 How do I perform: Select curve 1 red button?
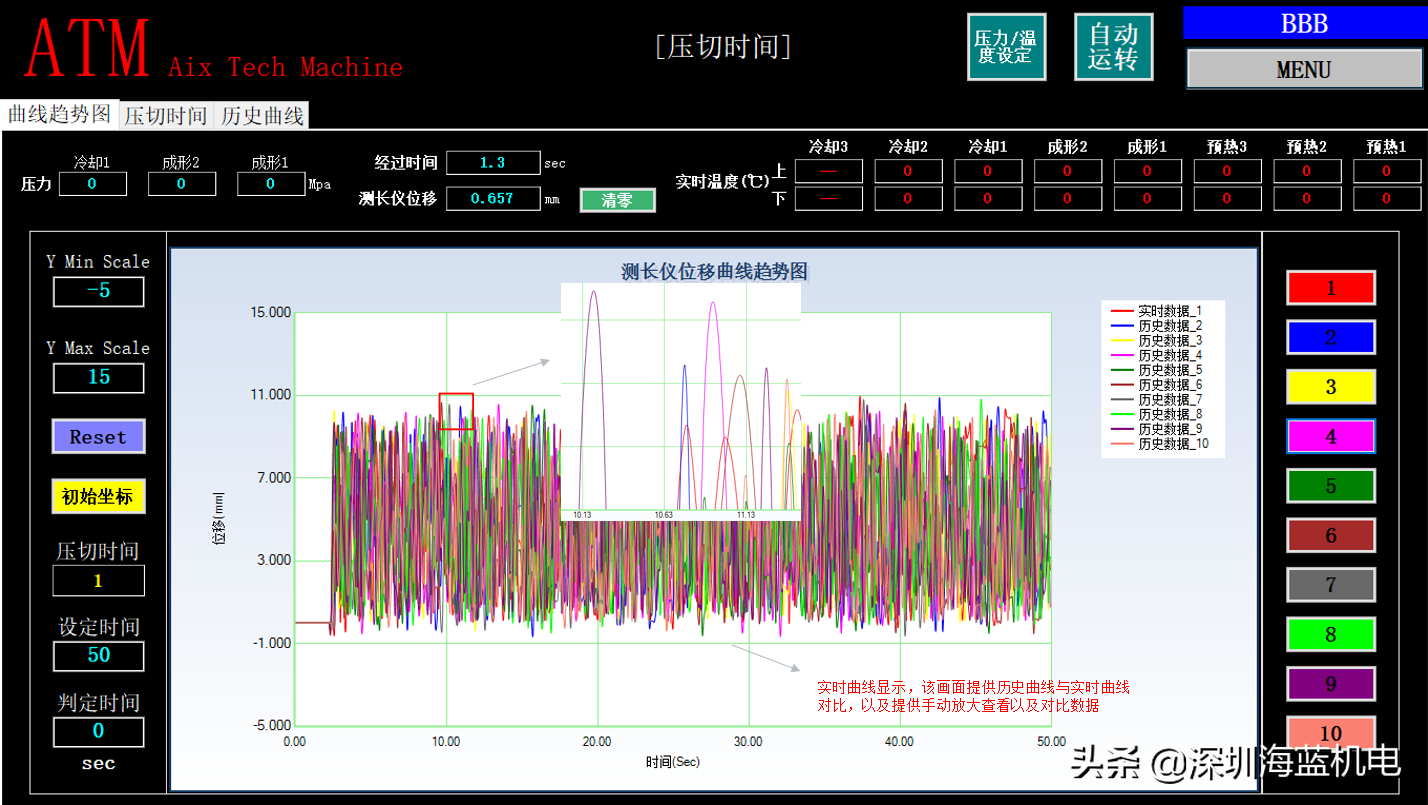[x=1330, y=288]
